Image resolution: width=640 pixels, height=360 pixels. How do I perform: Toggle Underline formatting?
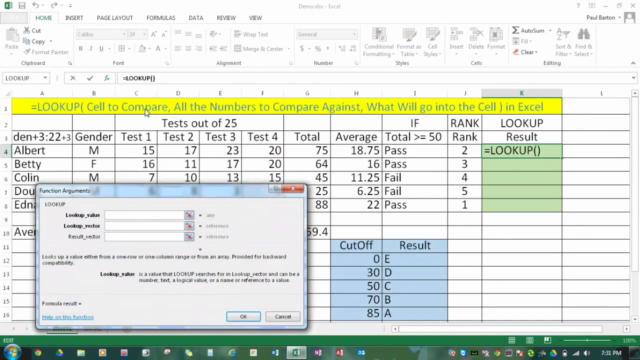101,49
